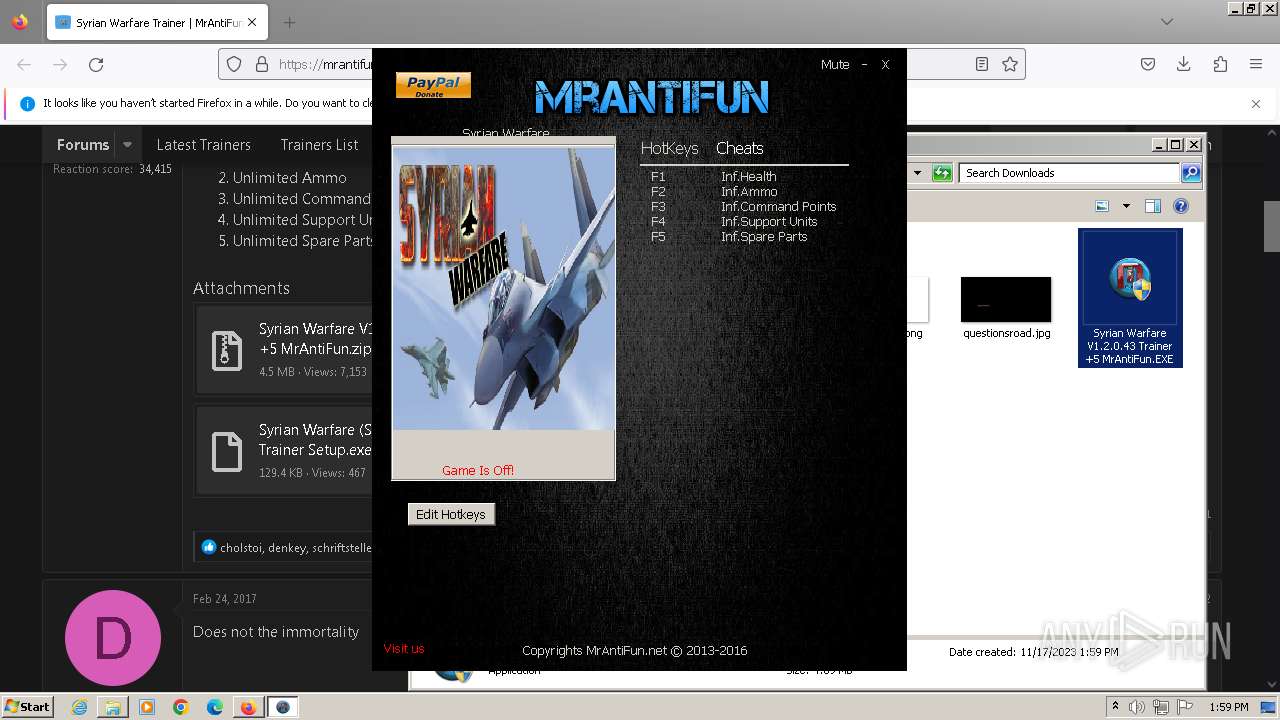This screenshot has width=1280, height=720.
Task: Open Google Chrome from taskbar
Action: pyautogui.click(x=180, y=707)
